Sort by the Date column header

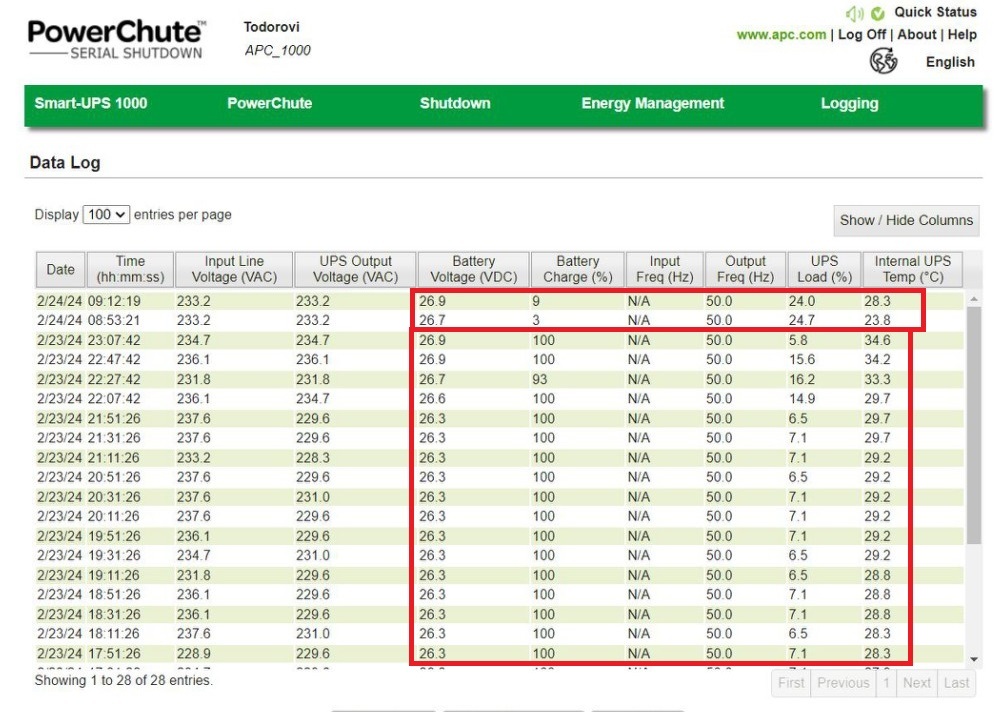[x=61, y=269]
